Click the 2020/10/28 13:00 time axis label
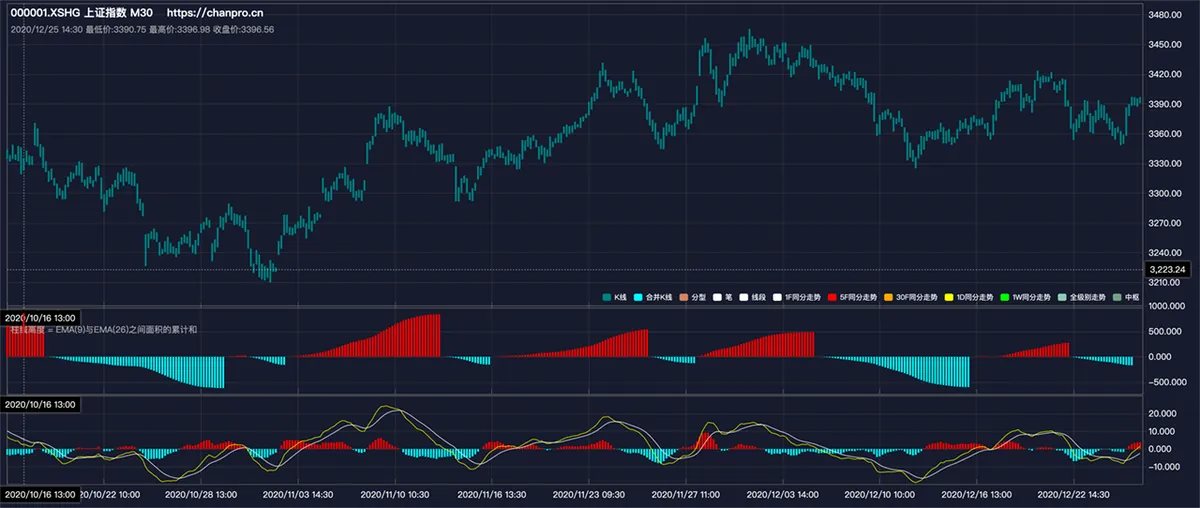Screen dimensions: 1200x508 pos(200,494)
